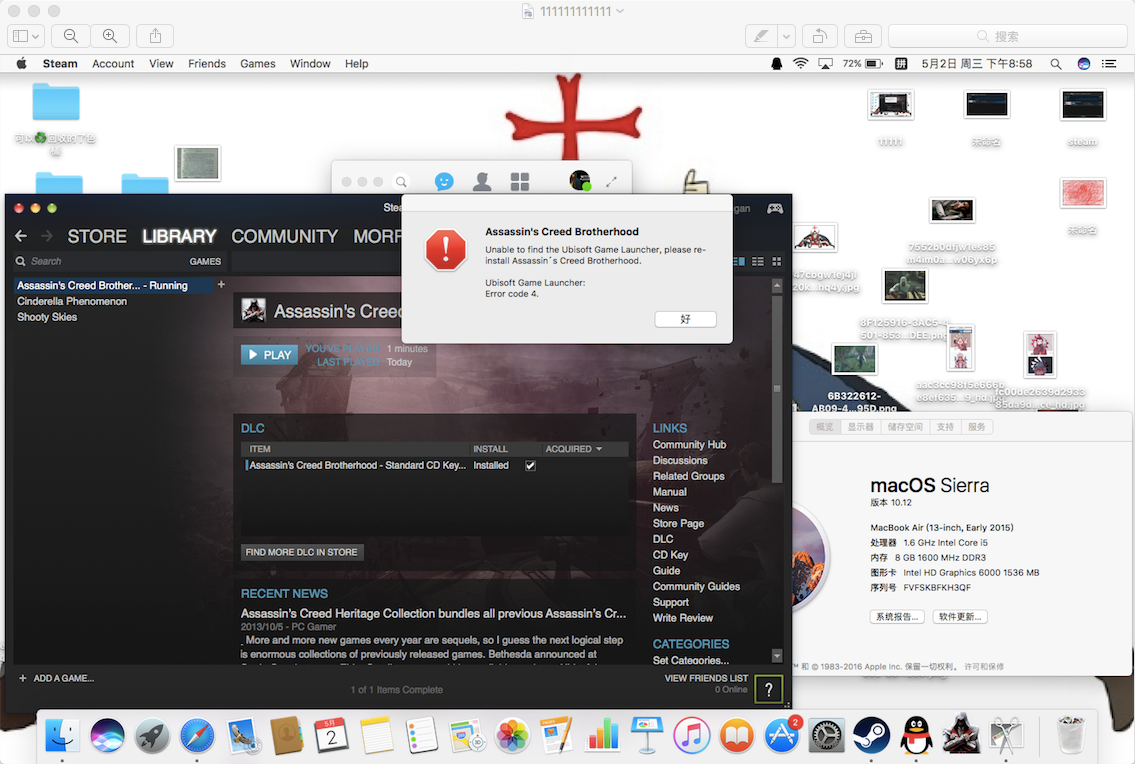Viewport: 1135px width, 764px height.
Task: Open the Community Hub link
Action: click(689, 445)
